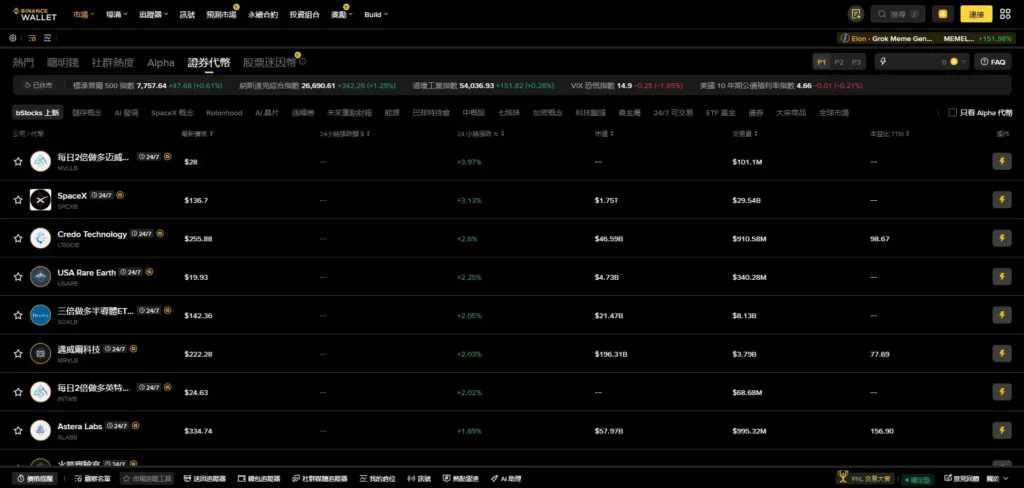Screen dimensions: 1024x488
Task: Quick-trade lightning button for INTWB row
Action: (1002, 392)
